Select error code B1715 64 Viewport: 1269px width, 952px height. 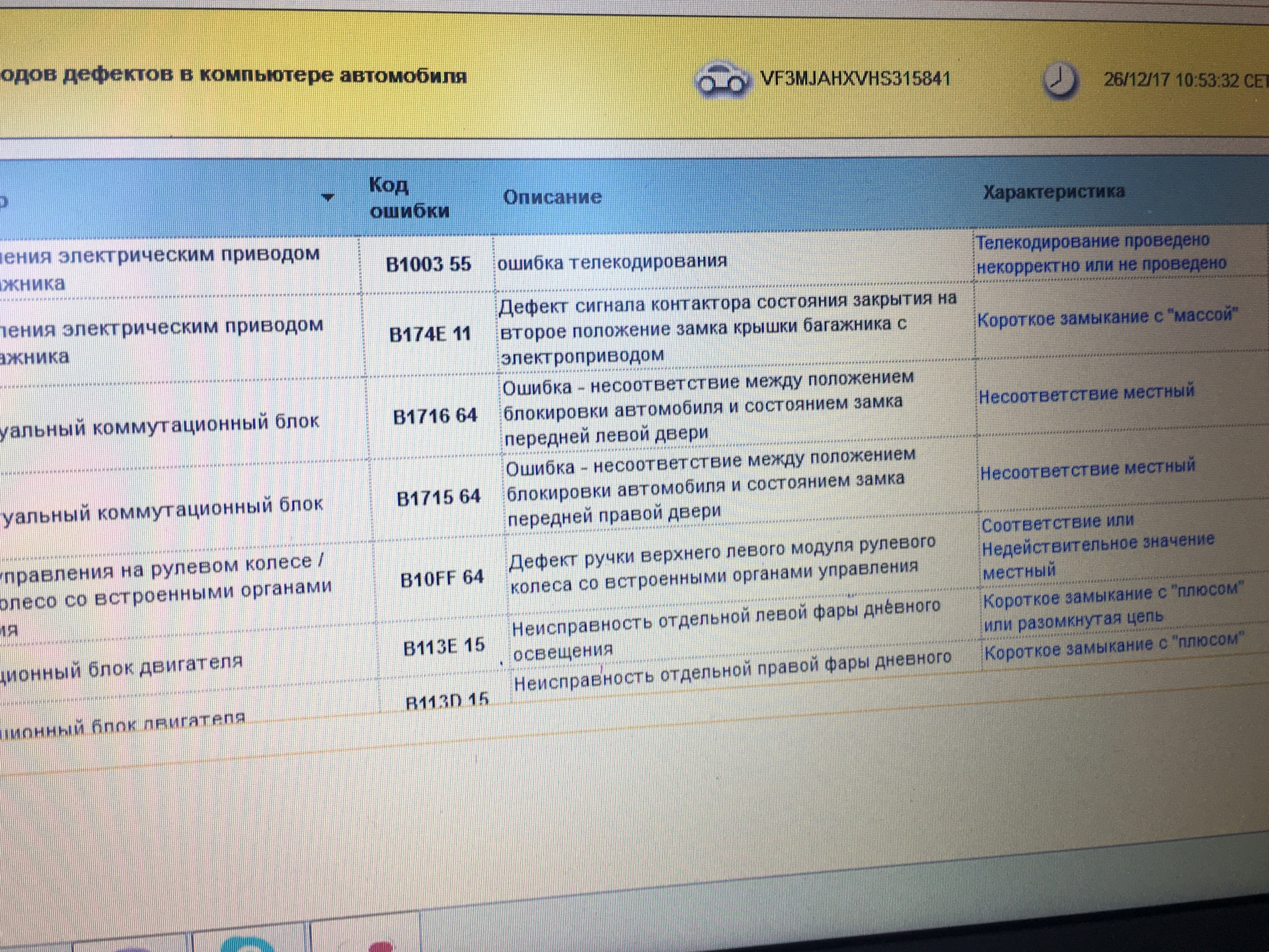tap(438, 497)
